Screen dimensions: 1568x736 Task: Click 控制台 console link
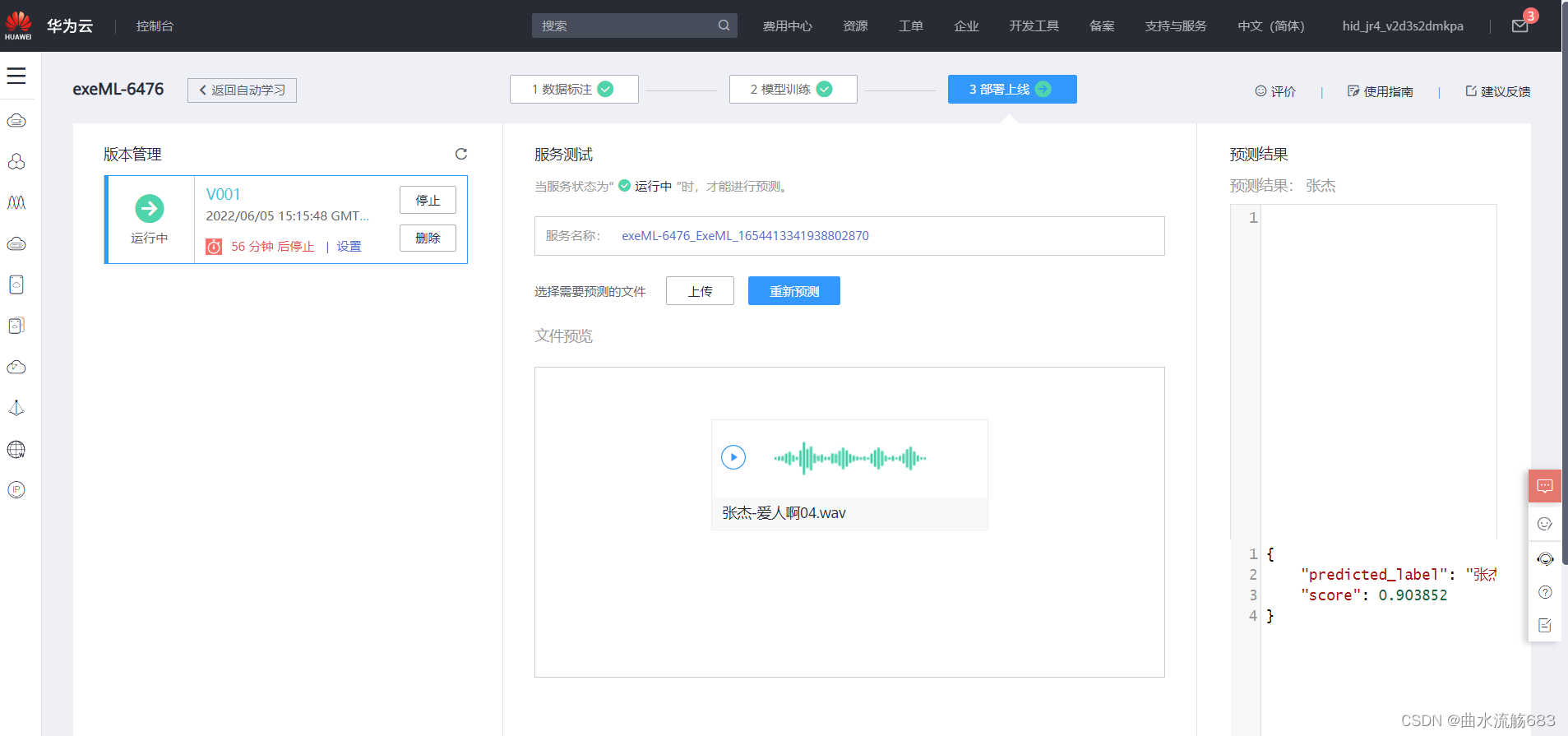coord(155,25)
